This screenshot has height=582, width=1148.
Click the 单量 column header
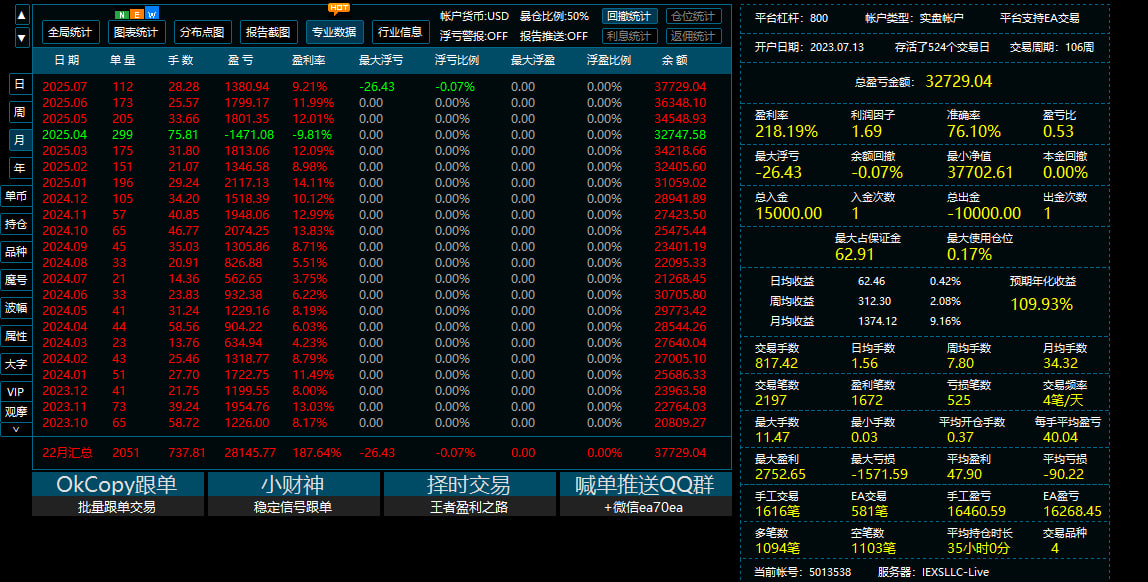(x=122, y=60)
